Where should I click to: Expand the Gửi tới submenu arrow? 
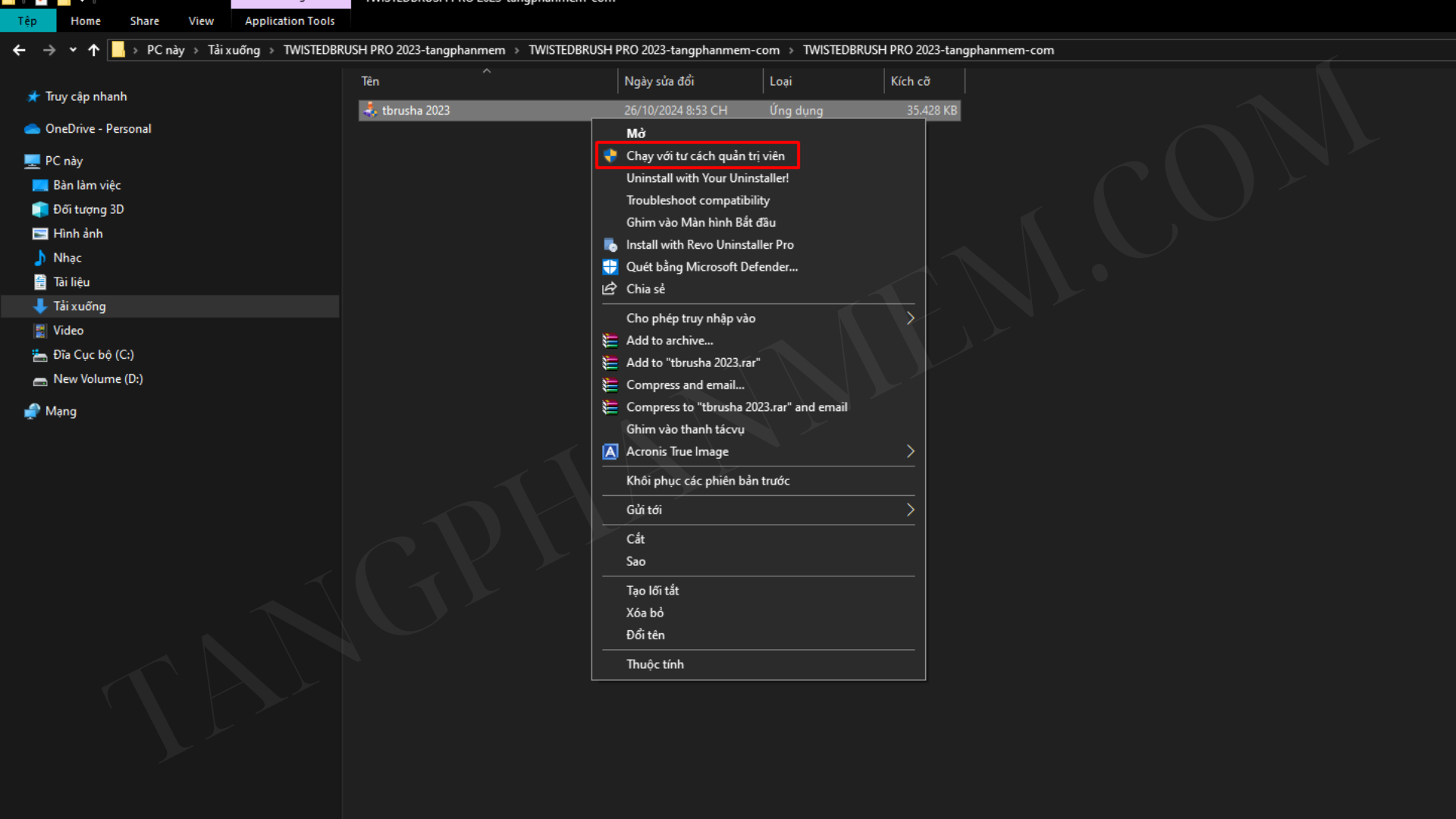[x=910, y=510]
